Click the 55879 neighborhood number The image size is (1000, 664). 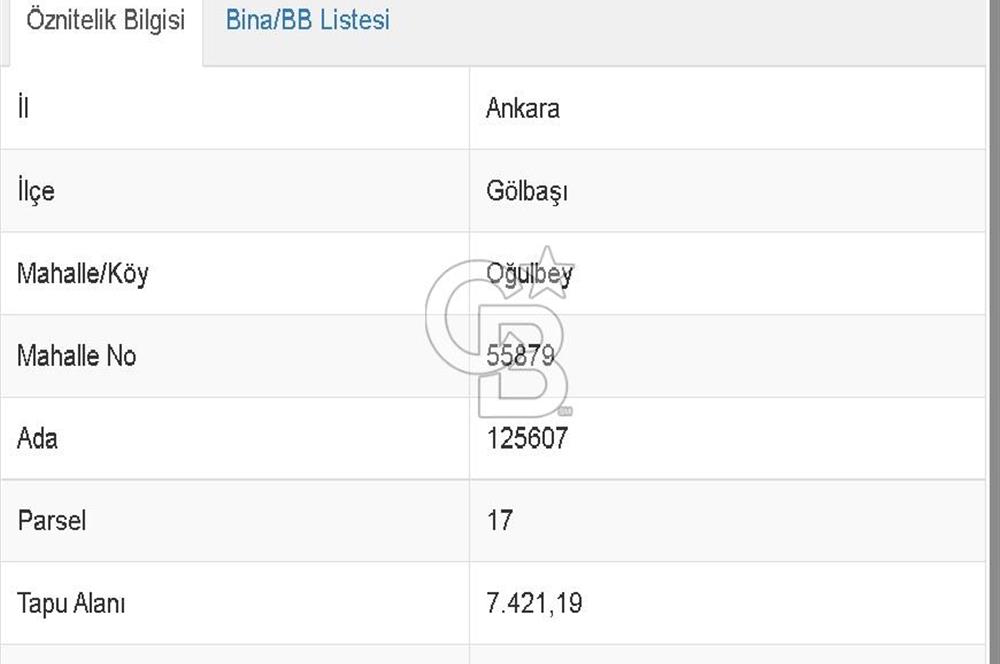[x=520, y=356]
